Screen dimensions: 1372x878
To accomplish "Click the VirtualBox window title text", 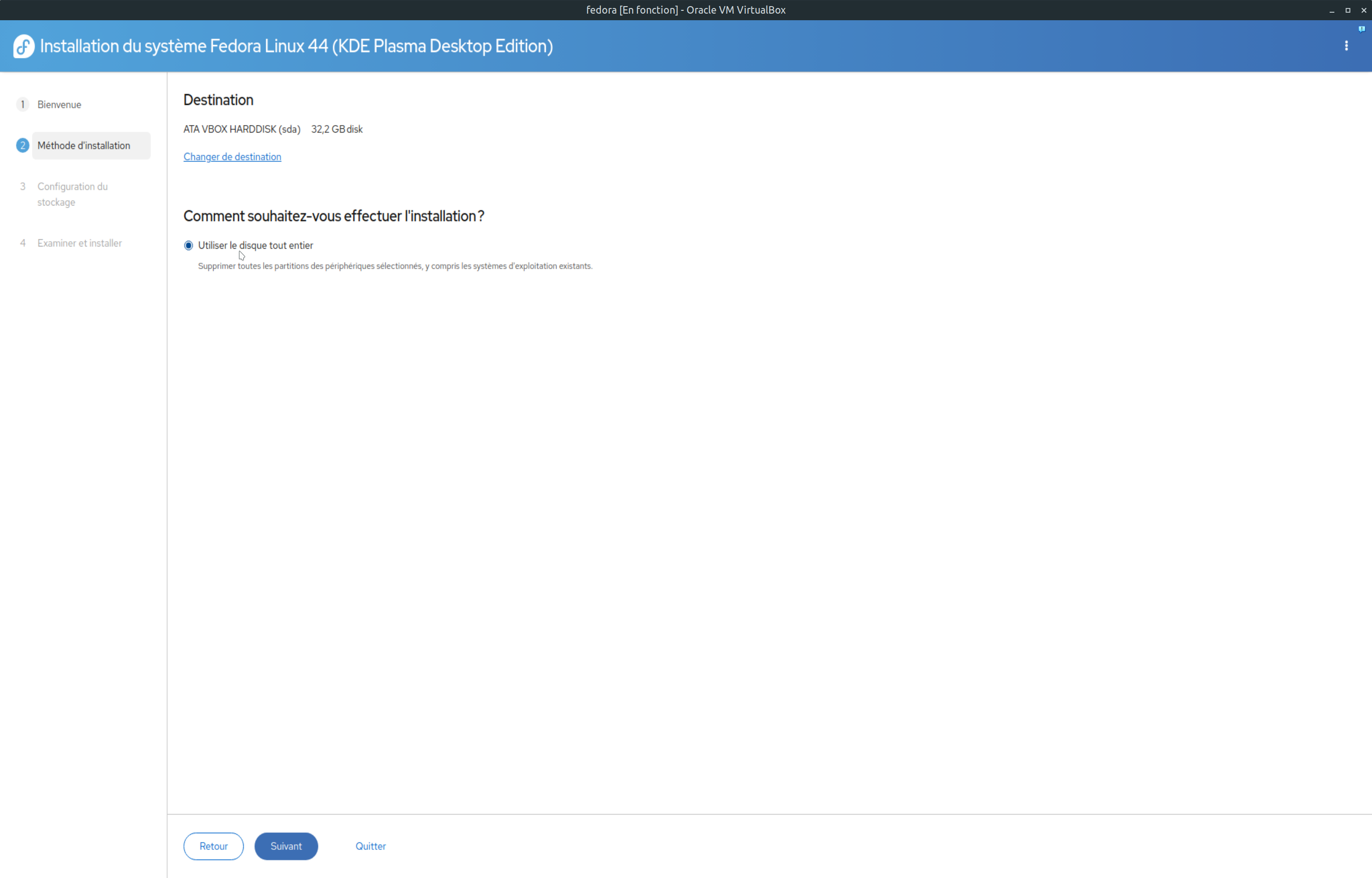I will click(x=686, y=10).
